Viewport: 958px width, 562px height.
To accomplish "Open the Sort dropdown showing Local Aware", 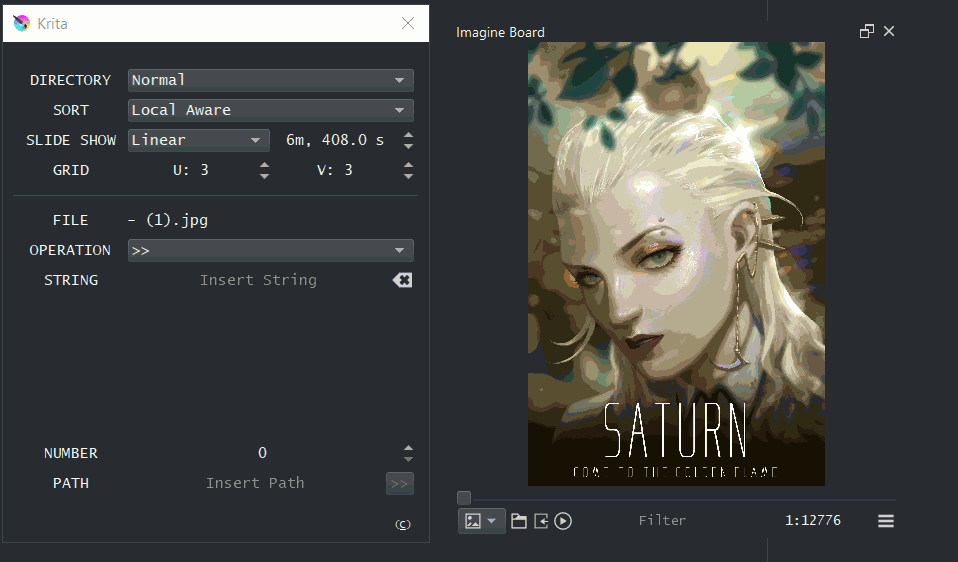I will pos(270,110).
